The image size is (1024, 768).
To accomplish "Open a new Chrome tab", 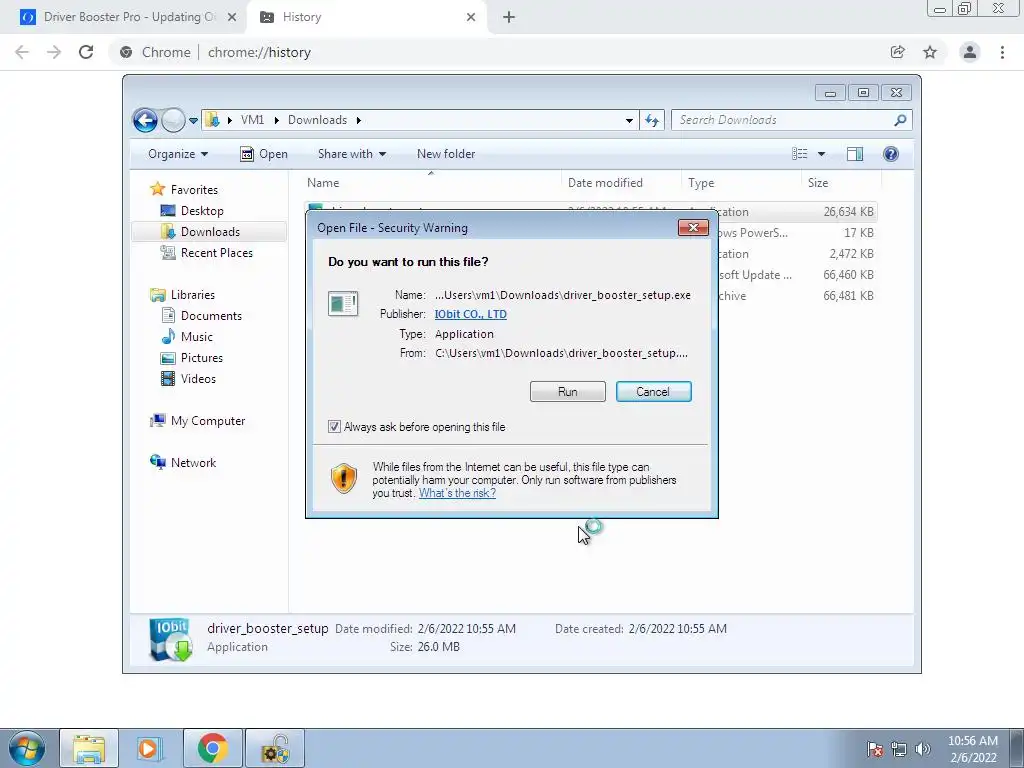I will tap(509, 18).
